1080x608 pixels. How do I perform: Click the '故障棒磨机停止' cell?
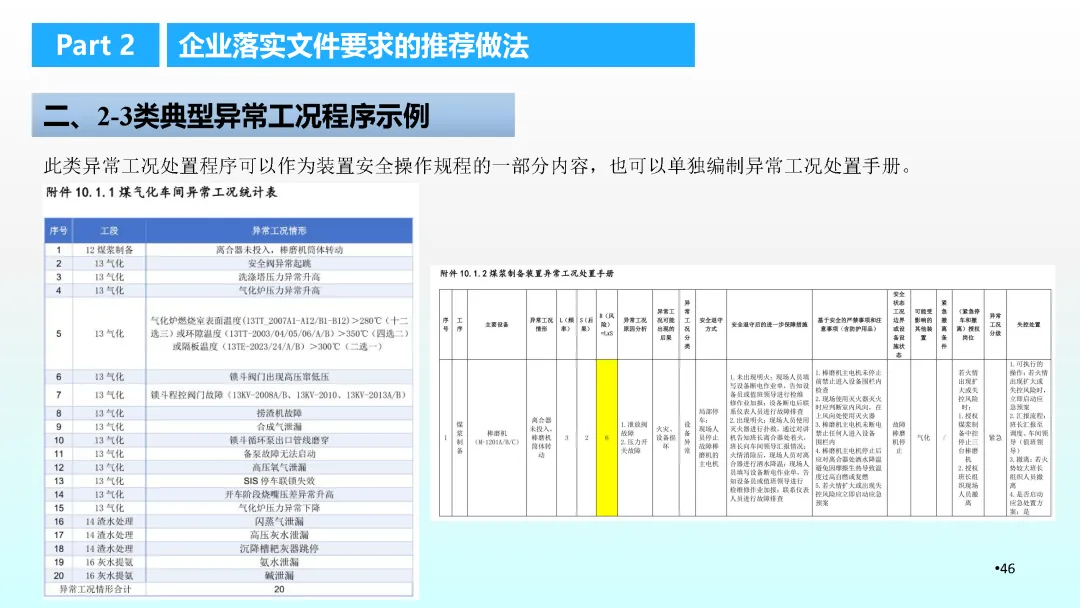(899, 438)
